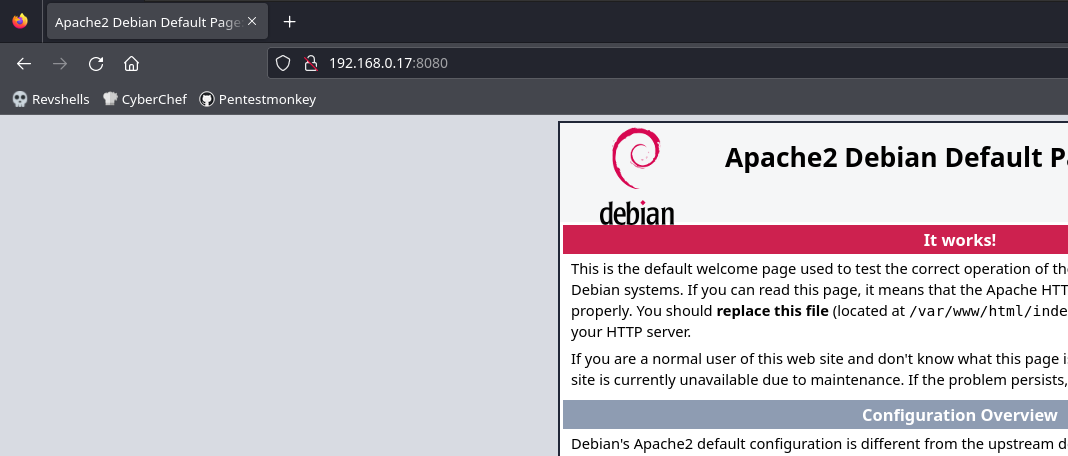Click the insecure connection padlock icon

[x=311, y=63]
